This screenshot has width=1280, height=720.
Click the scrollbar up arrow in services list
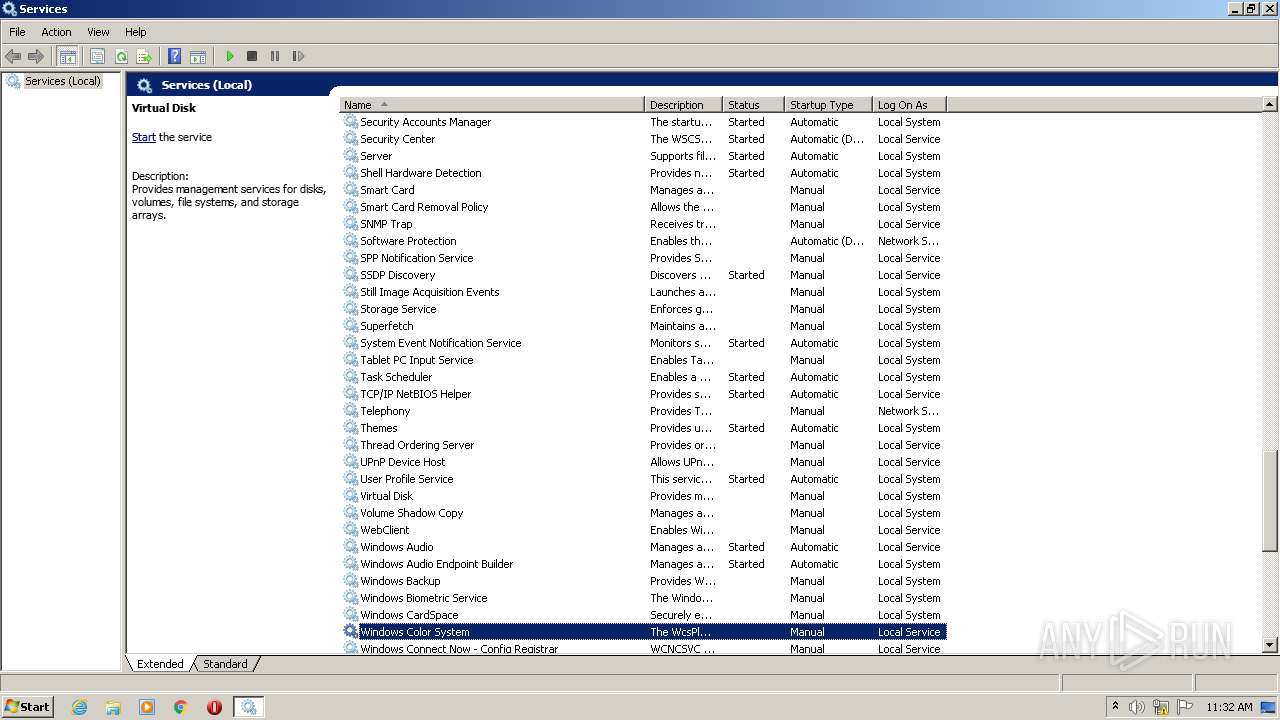(x=1270, y=105)
